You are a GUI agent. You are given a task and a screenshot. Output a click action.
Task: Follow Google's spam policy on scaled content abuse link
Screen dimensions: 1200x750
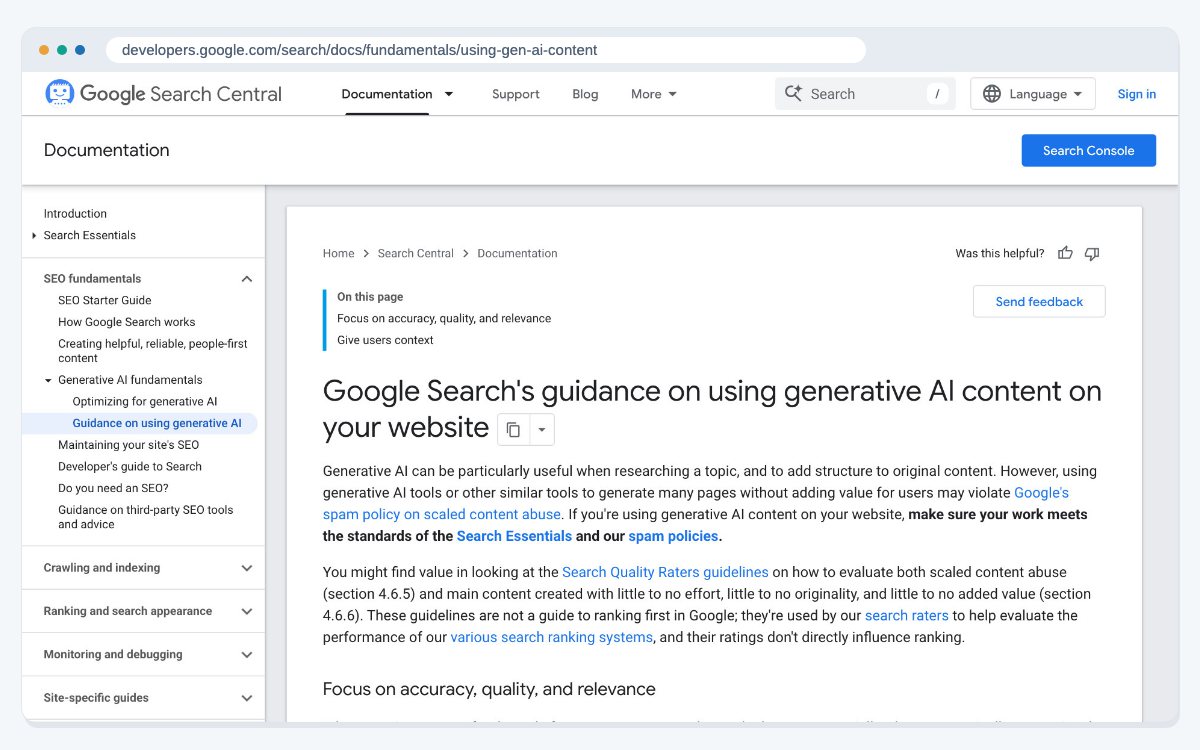(442, 514)
